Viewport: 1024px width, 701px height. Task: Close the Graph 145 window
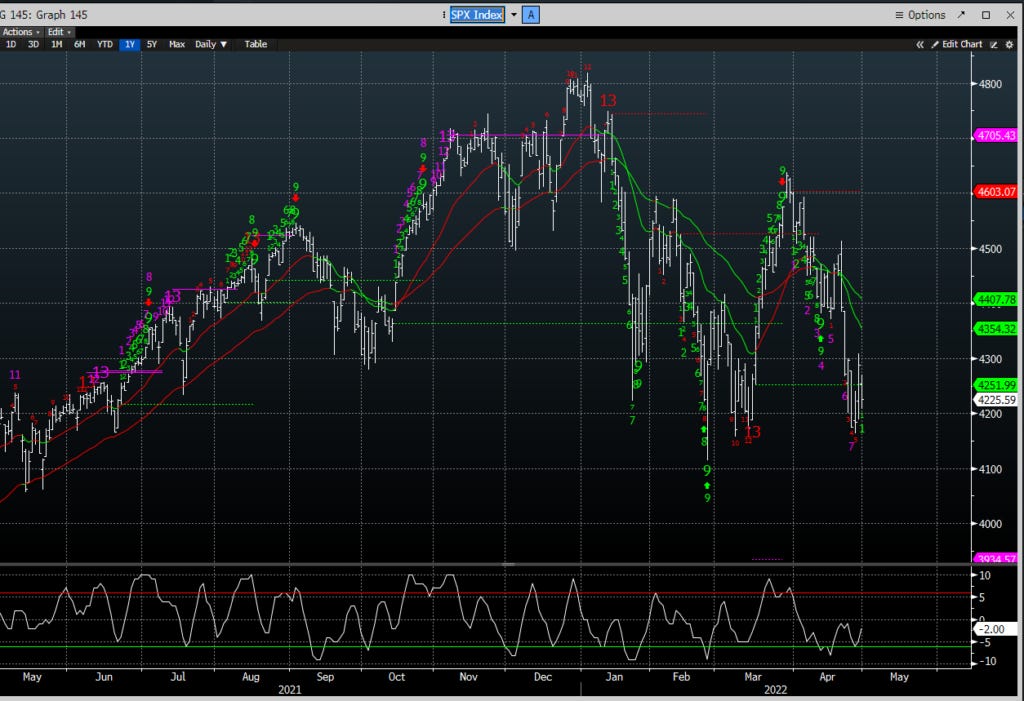point(1010,14)
